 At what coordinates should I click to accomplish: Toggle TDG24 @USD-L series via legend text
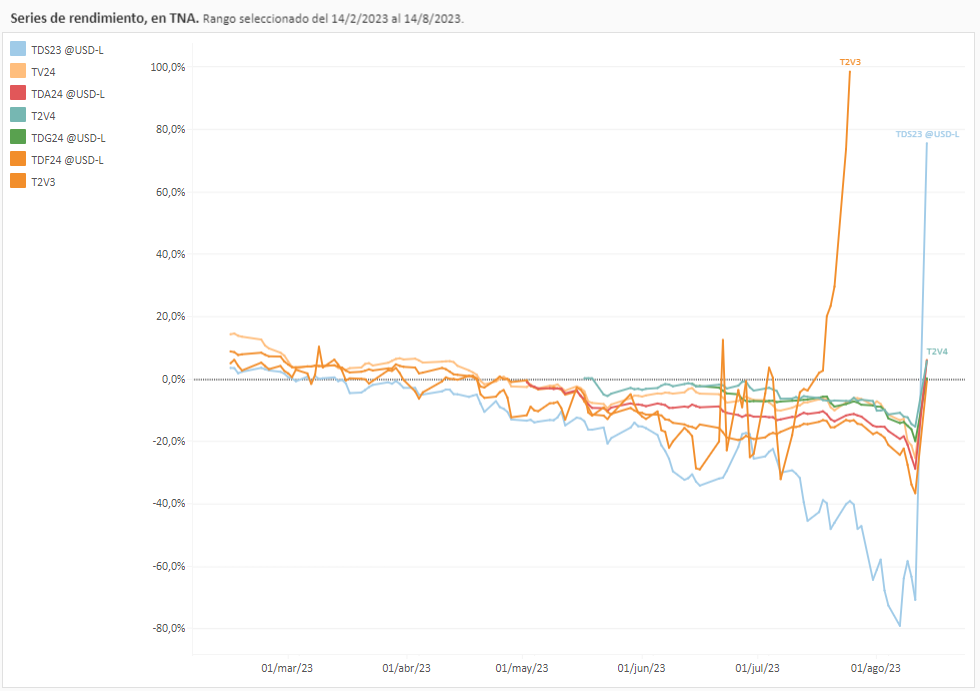pos(68,138)
